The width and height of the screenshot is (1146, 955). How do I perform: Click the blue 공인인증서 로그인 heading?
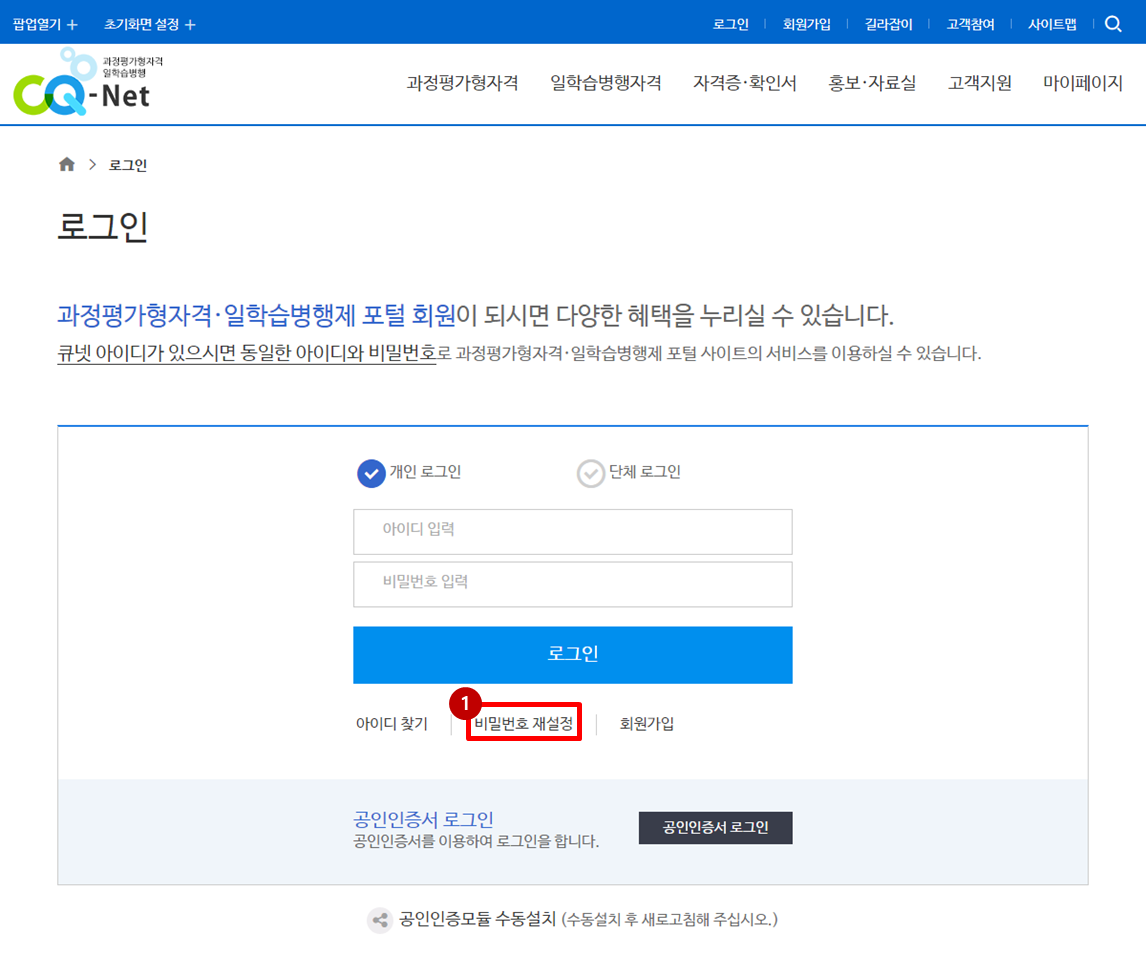[423, 818]
